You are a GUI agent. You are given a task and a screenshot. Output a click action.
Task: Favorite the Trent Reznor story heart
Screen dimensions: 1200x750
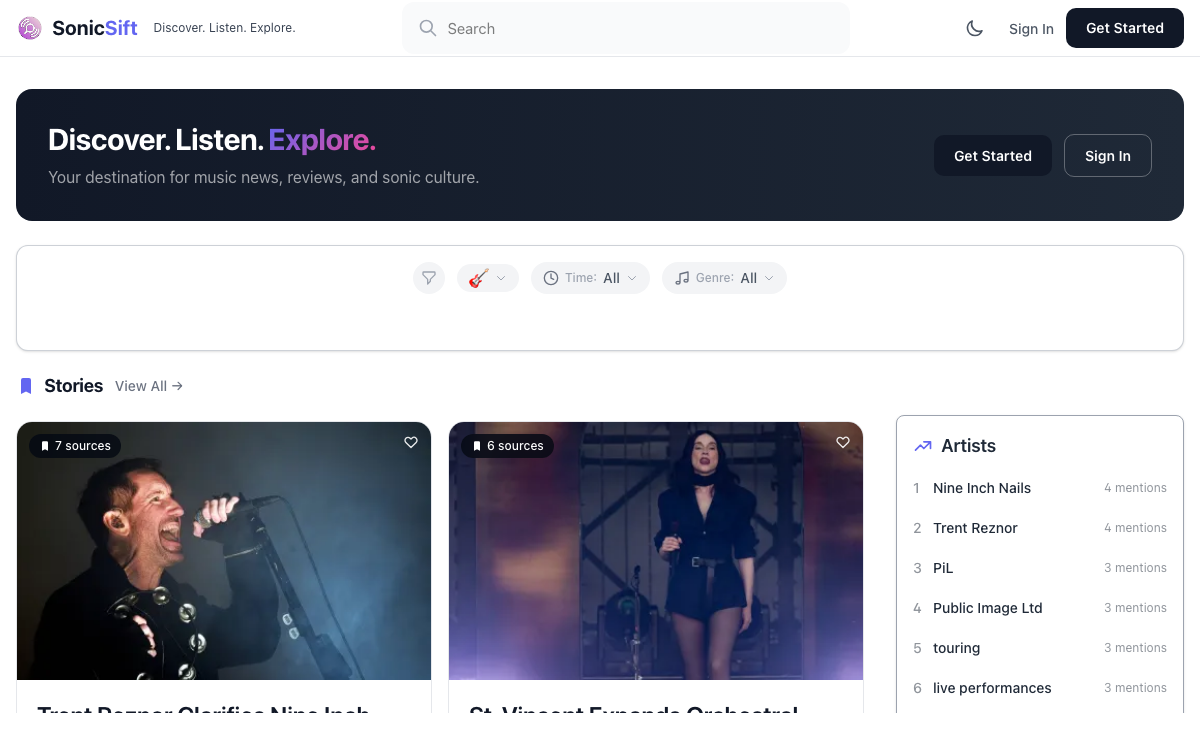click(x=410, y=442)
